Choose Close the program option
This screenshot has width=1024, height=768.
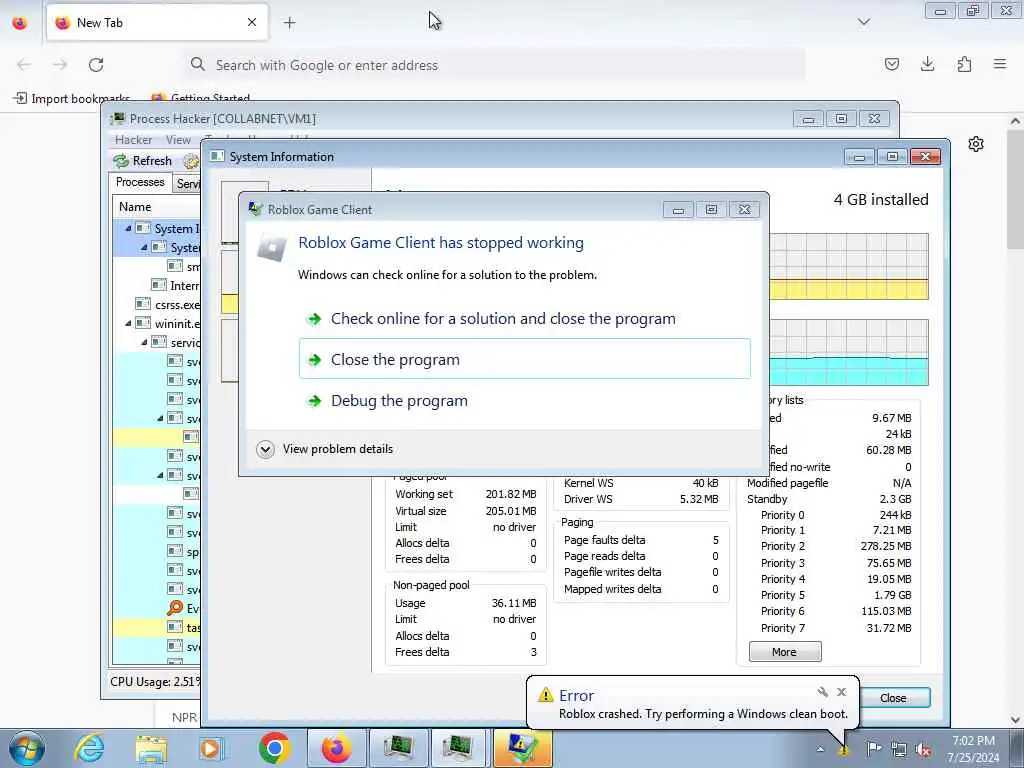[x=524, y=359]
